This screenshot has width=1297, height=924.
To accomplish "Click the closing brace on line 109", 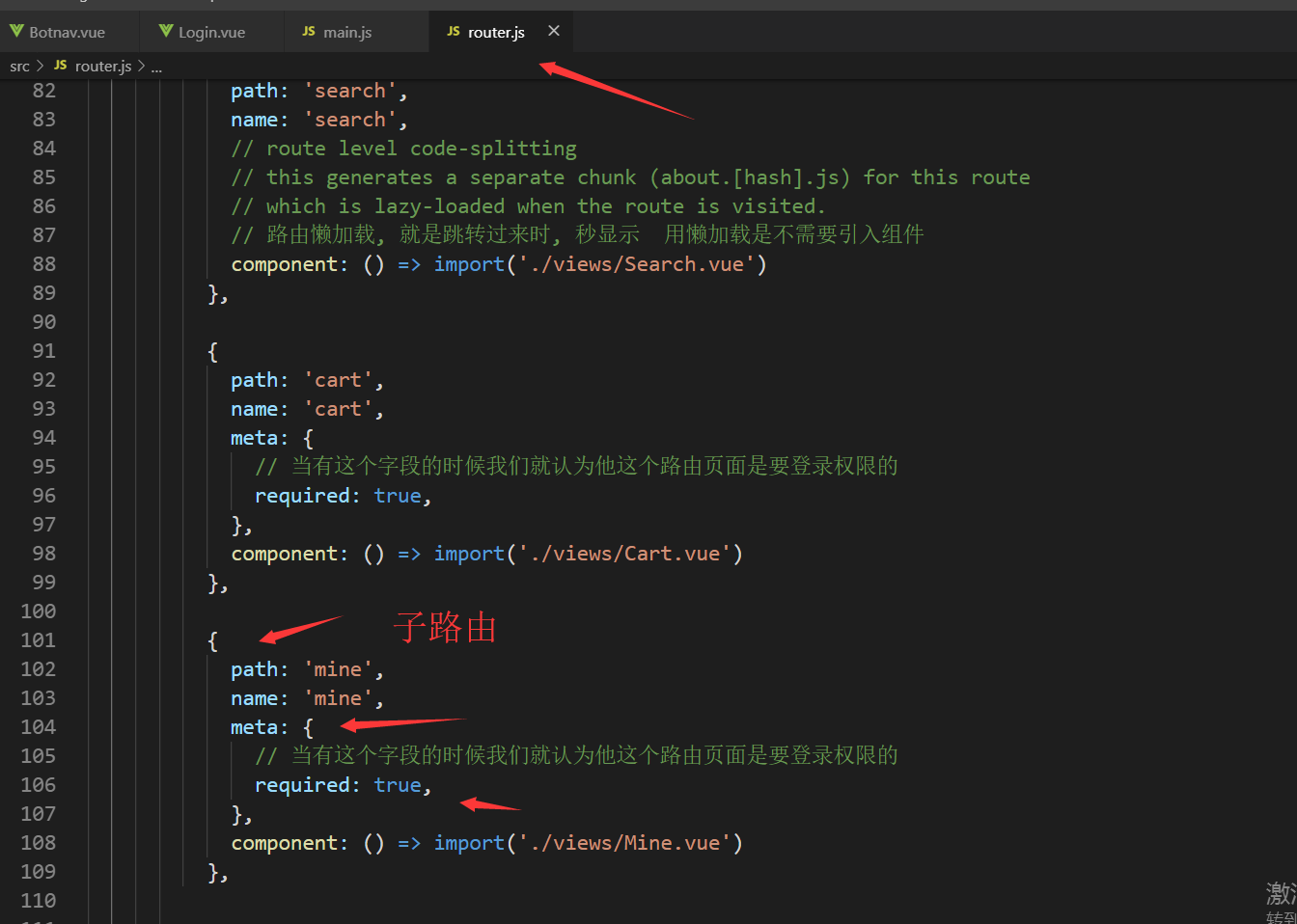I will 213,872.
